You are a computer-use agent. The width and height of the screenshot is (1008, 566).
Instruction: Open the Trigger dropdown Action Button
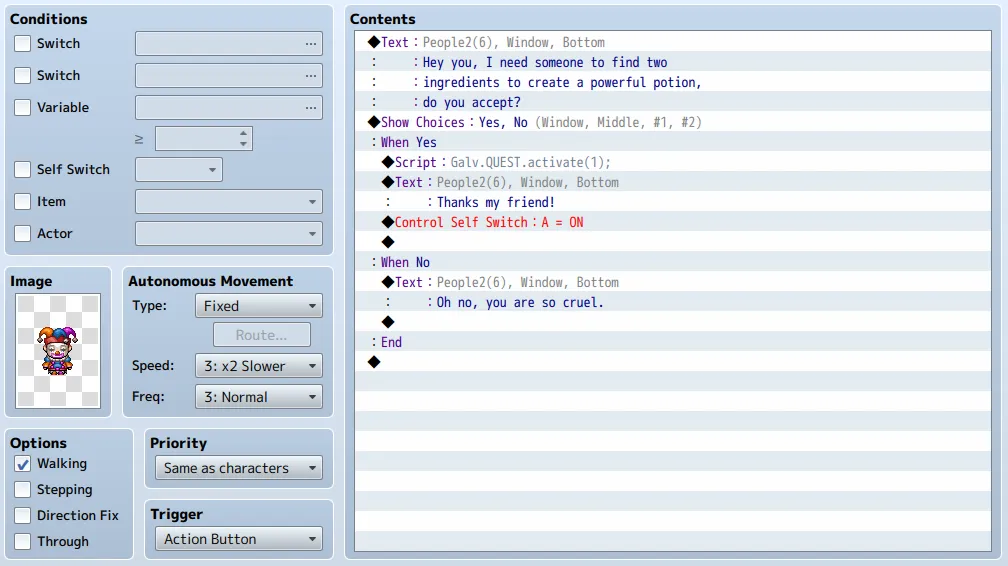coord(238,539)
